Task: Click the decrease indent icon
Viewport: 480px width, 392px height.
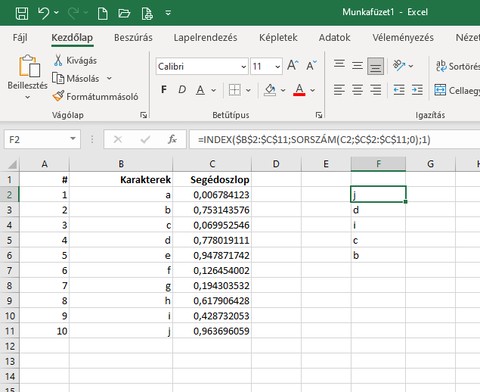Action: click(x=399, y=90)
